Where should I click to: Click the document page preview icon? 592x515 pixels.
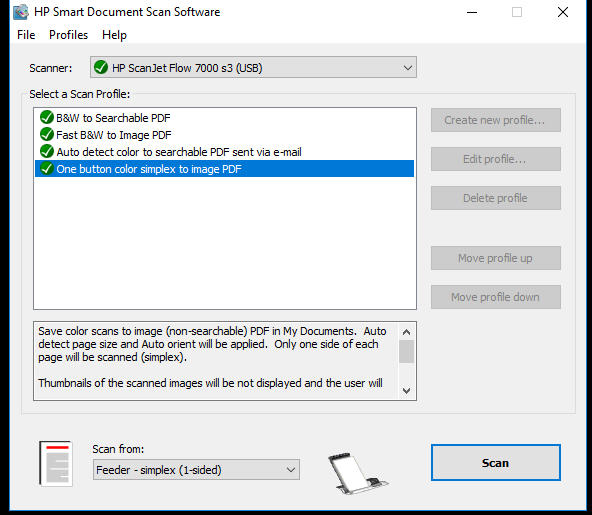[56, 463]
